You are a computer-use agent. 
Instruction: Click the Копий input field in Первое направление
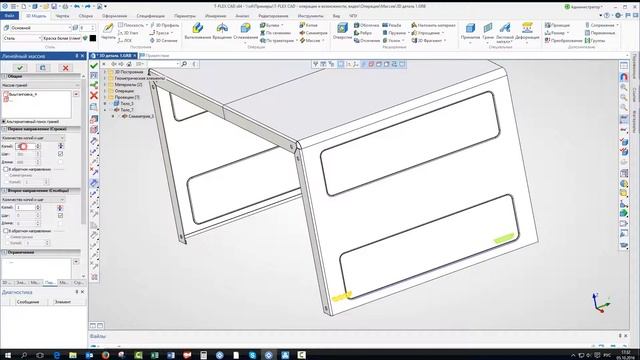[x=25, y=146]
